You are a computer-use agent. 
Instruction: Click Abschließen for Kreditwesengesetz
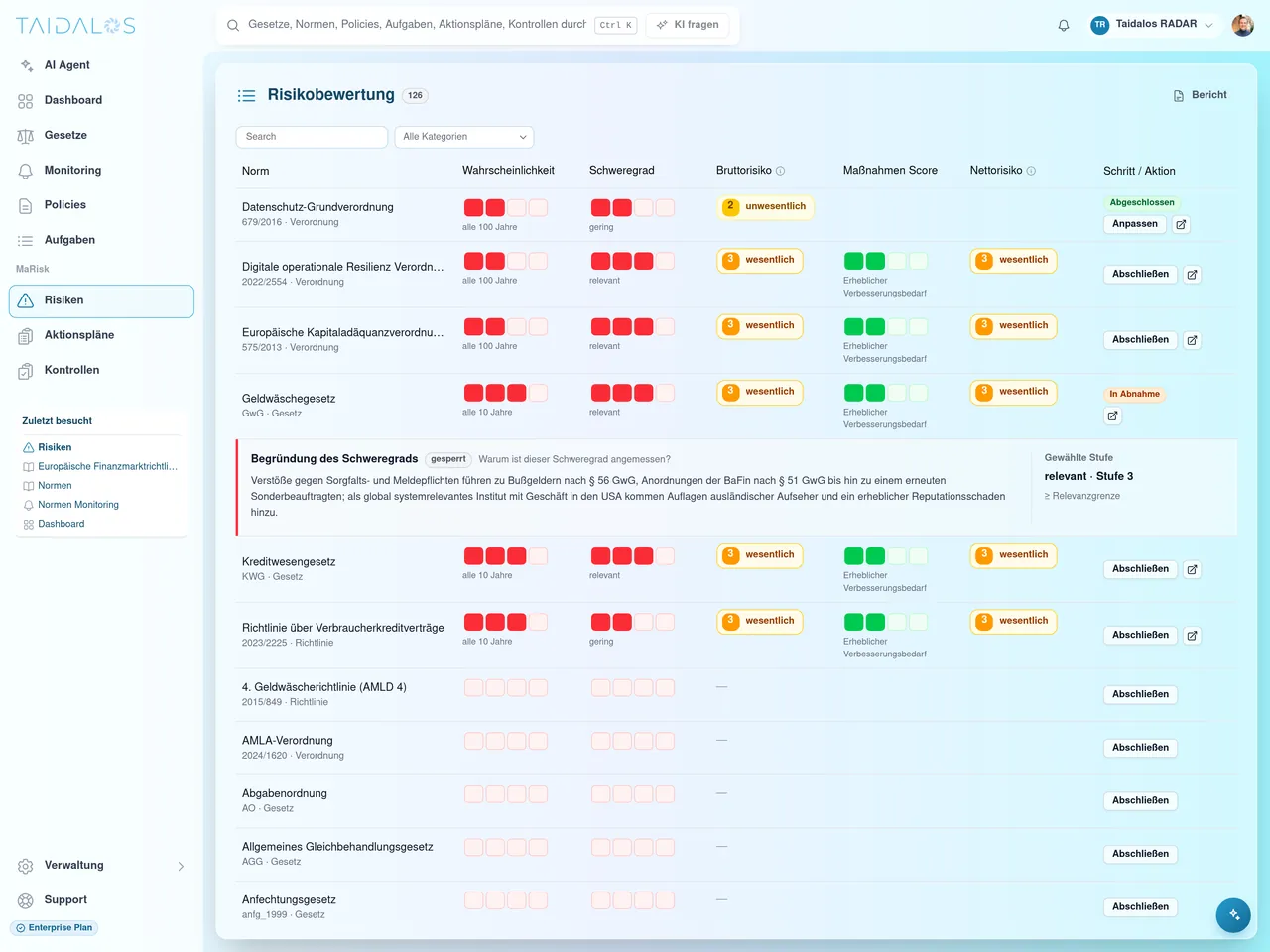click(x=1140, y=569)
